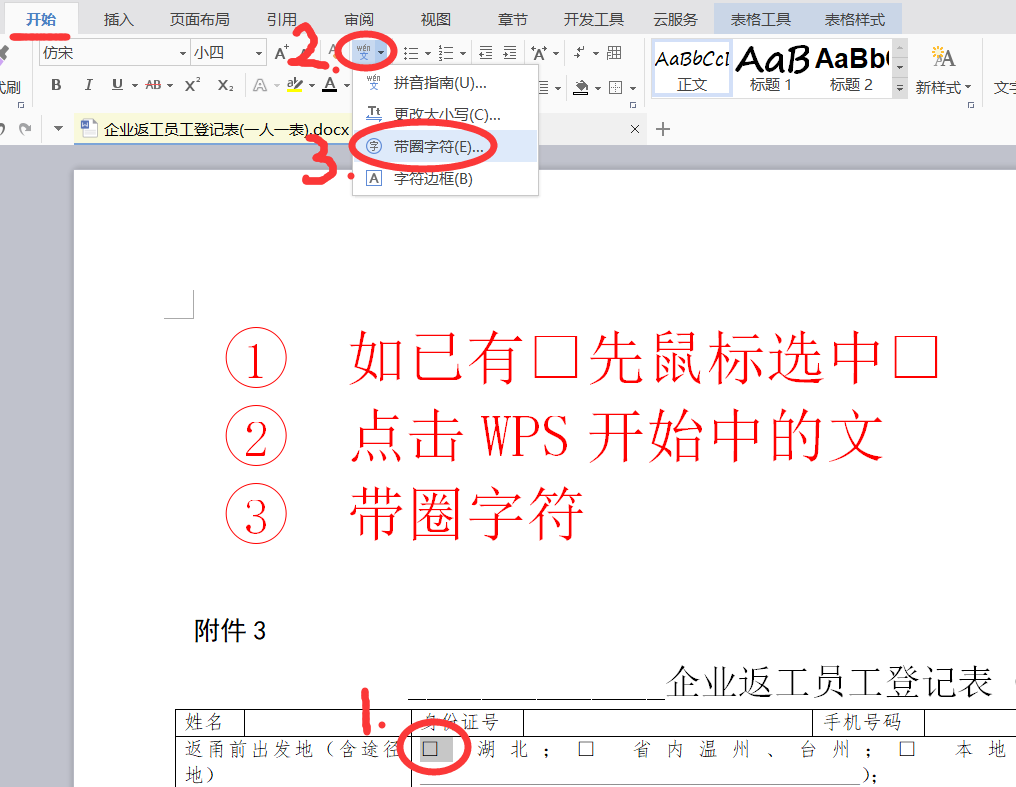
Task: Expand the bullet list dropdown arrow
Action: pos(428,54)
